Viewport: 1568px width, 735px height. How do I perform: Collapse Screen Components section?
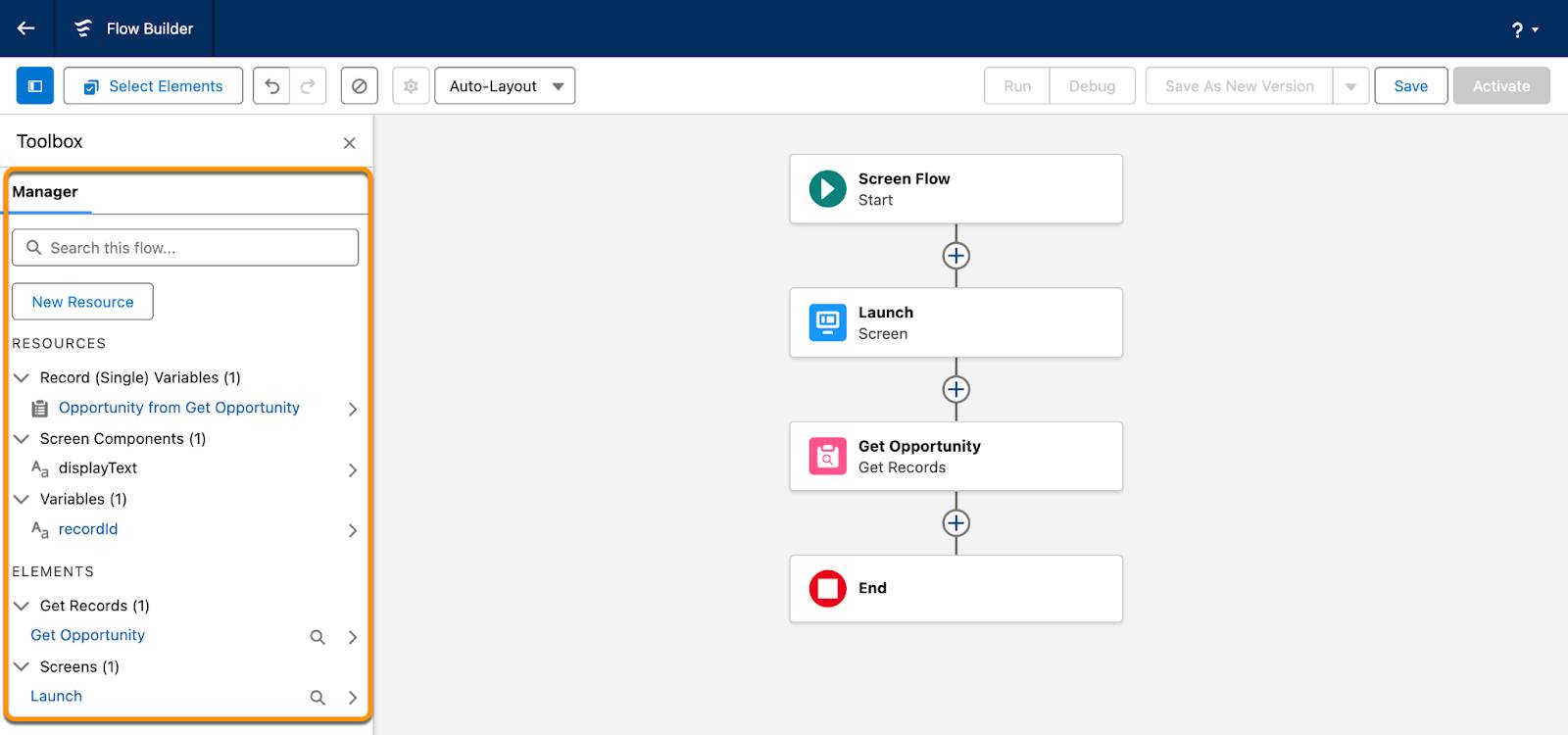[22, 438]
